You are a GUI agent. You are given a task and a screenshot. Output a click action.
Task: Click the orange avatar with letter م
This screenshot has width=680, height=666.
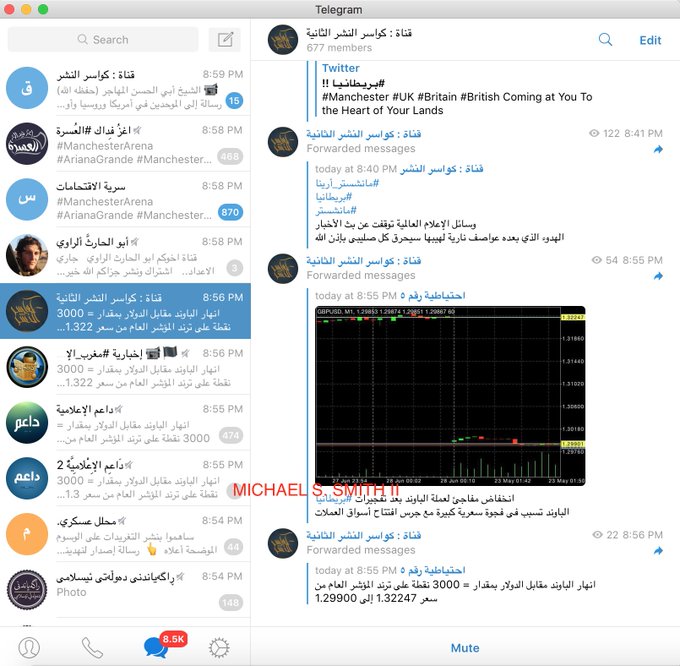pos(27,534)
